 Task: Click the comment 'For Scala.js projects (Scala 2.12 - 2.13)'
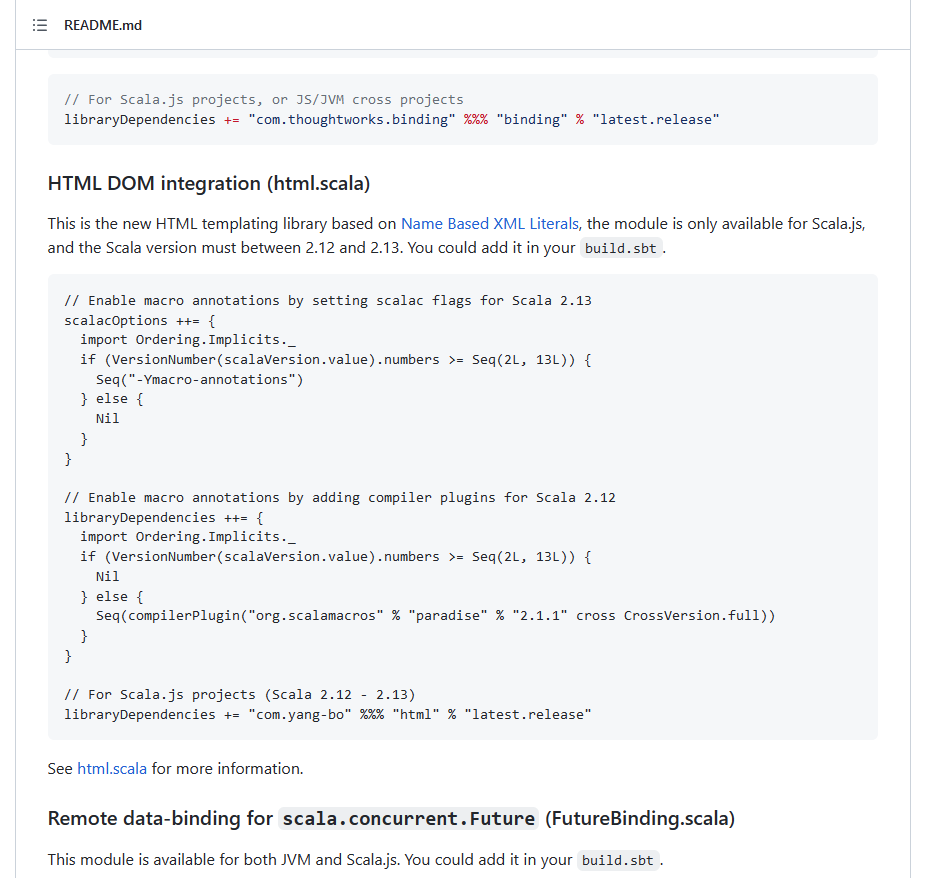click(x=240, y=695)
